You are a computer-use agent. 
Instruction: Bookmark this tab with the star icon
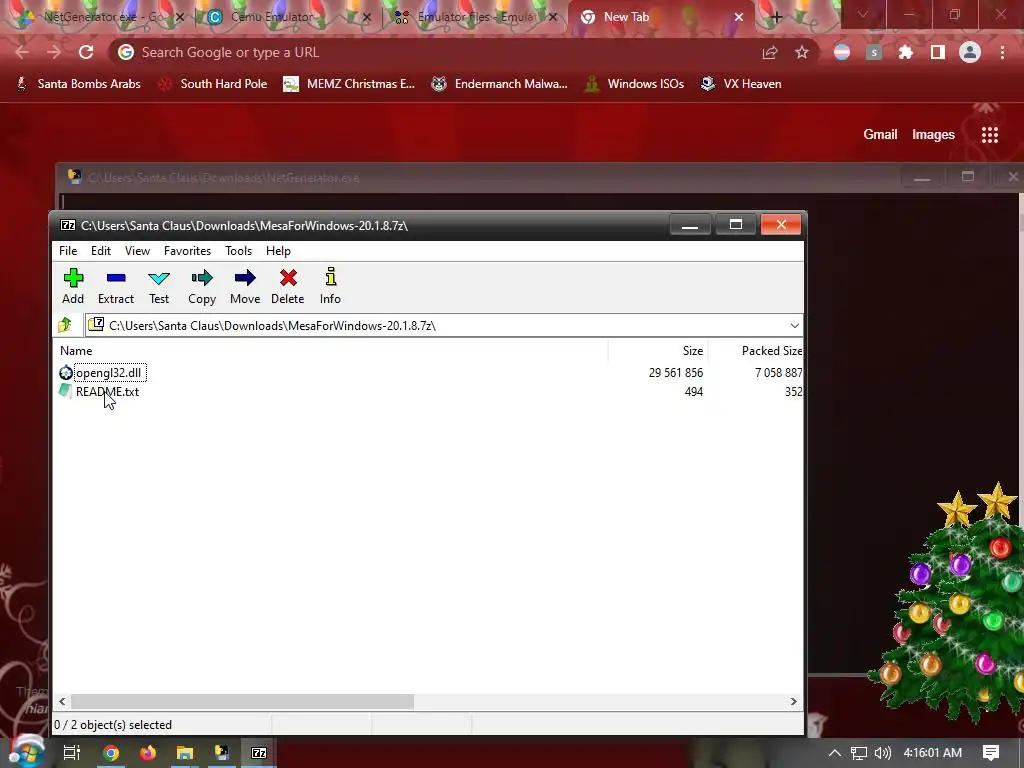(x=802, y=52)
